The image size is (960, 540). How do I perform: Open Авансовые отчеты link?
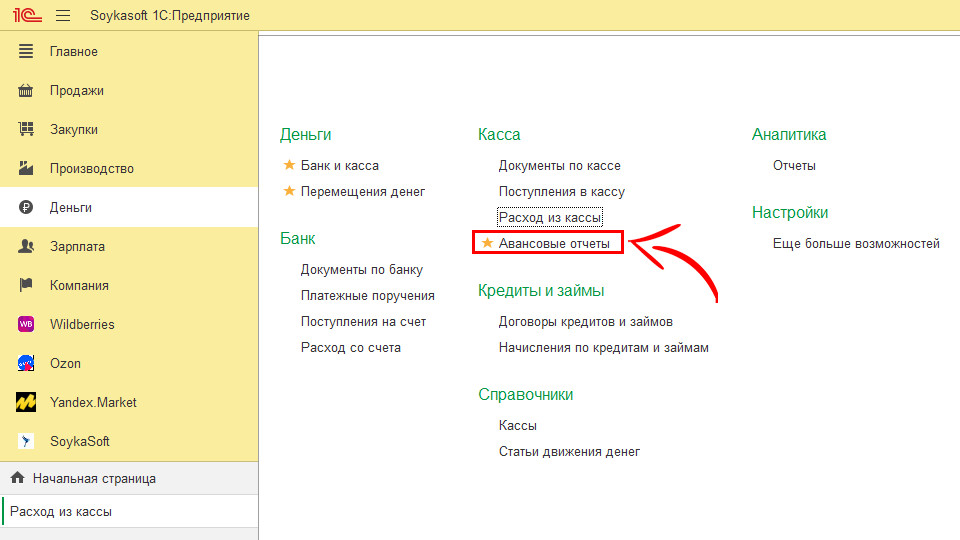[554, 243]
